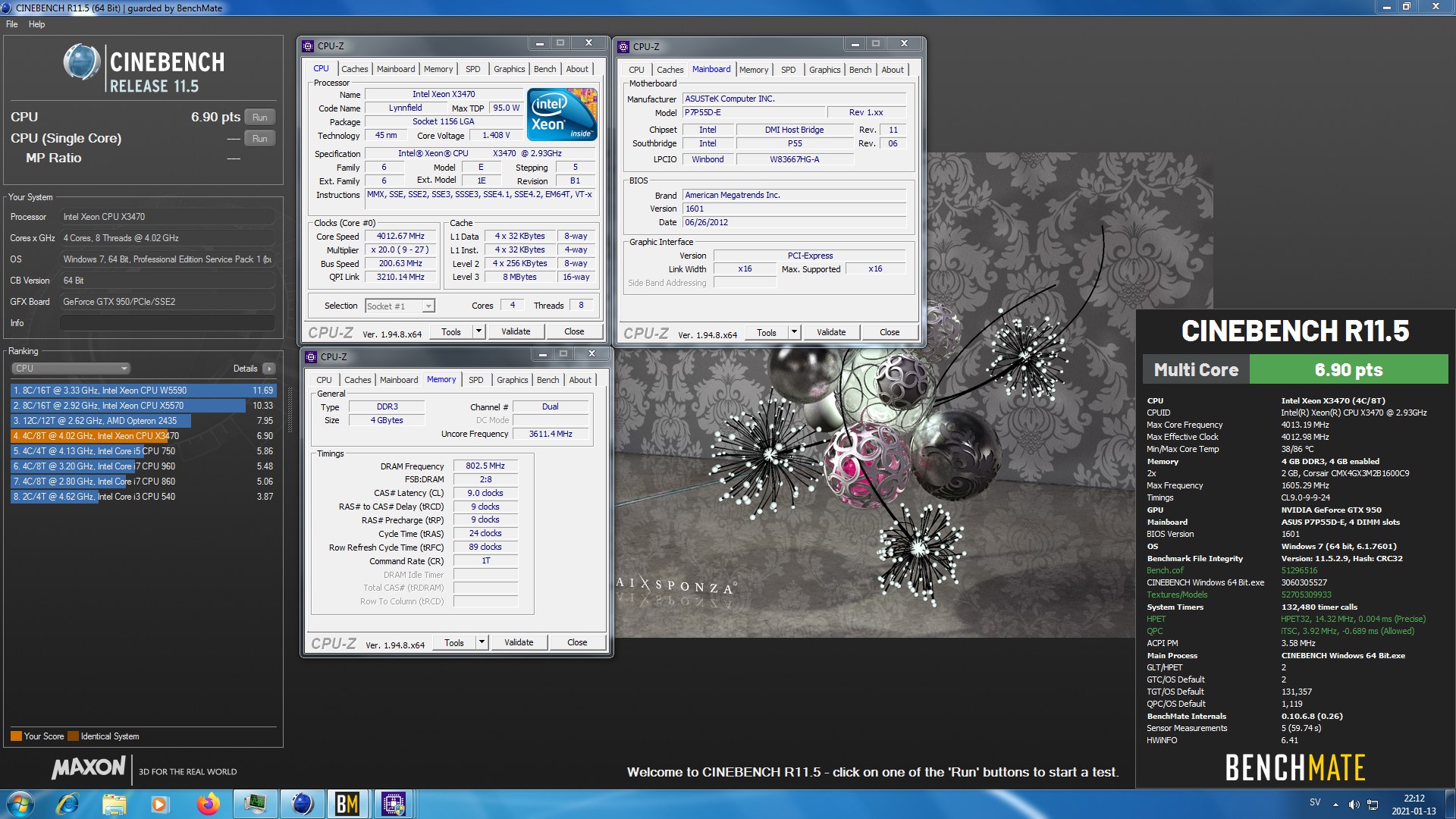Click the Processor field Intel Xeon CPU X3470
The height and width of the screenshot is (819, 1456).
point(167,217)
